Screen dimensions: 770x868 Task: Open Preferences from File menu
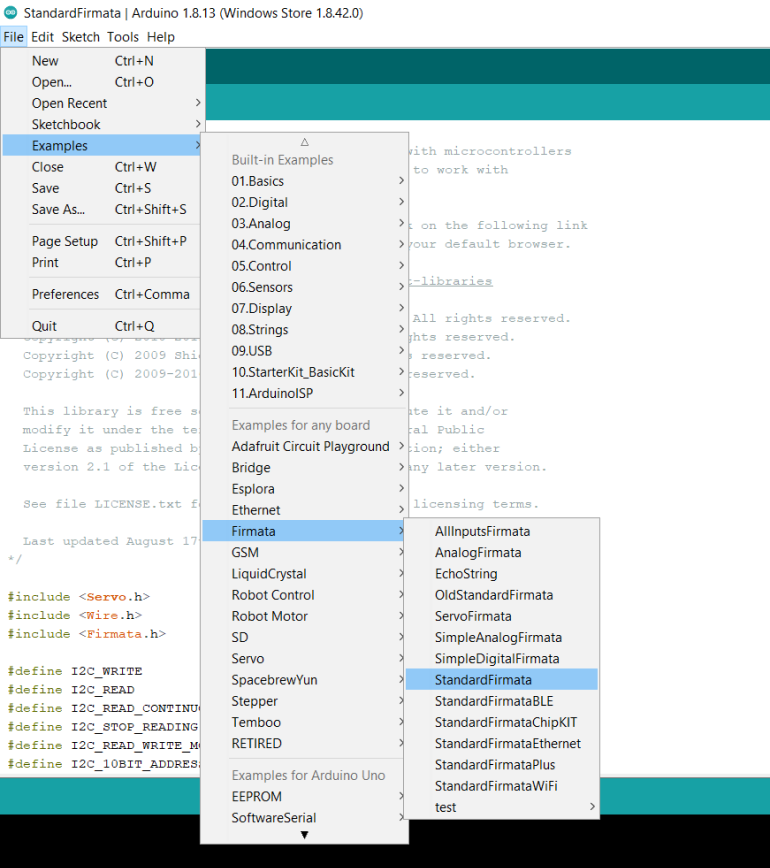click(66, 294)
